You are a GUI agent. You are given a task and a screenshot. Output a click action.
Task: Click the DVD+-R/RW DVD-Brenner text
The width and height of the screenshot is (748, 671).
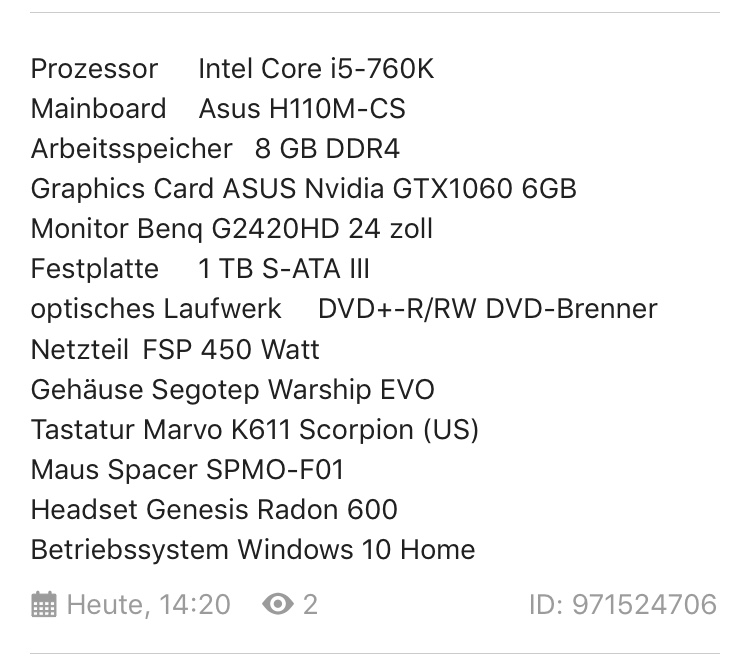(x=487, y=309)
